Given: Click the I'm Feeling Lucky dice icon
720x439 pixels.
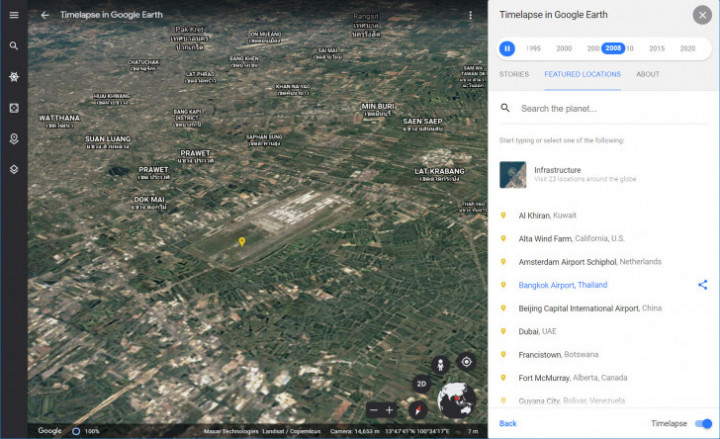Looking at the screenshot, I should click(14, 108).
